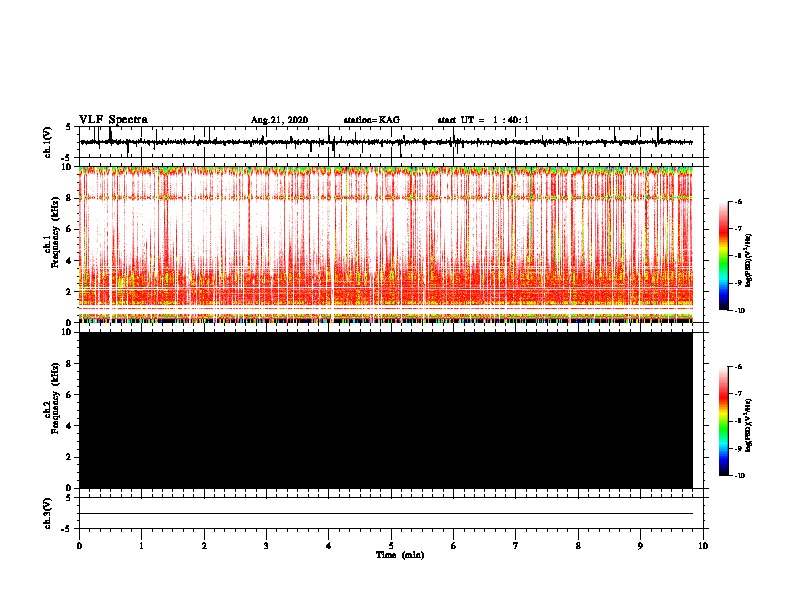The width and height of the screenshot is (792, 612).
Task: Click time axis tick label "6"
Action: coord(454,546)
